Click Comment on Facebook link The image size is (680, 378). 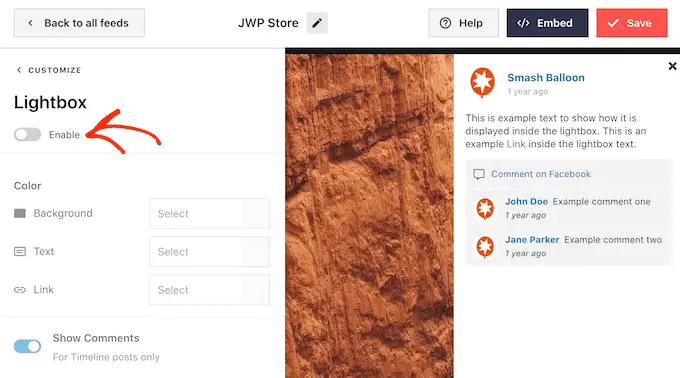pyautogui.click(x=540, y=174)
